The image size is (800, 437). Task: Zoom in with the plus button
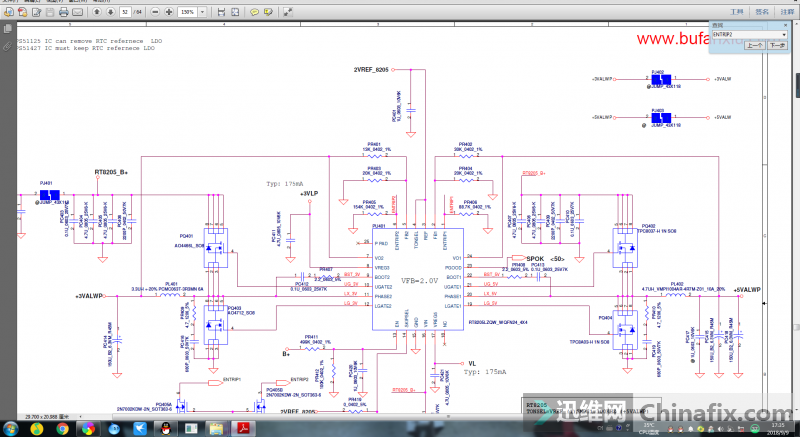(x=169, y=12)
